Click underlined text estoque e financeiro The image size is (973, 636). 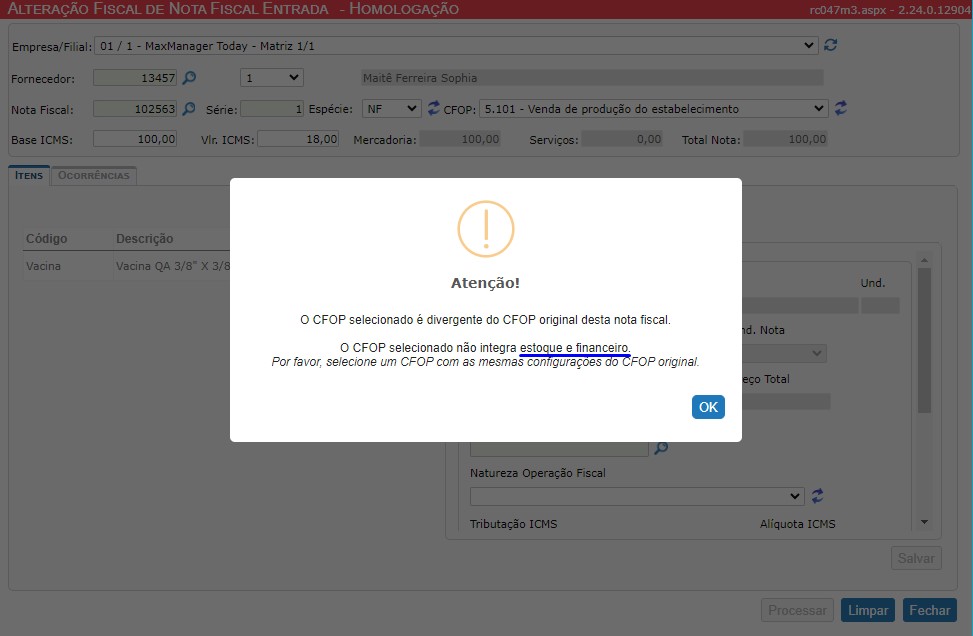tap(575, 347)
